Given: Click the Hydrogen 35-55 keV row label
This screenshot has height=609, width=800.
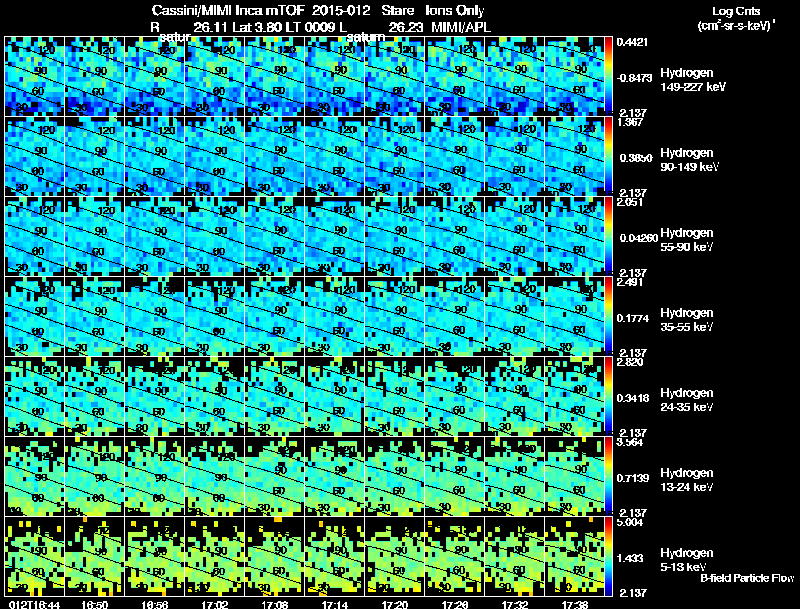Looking at the screenshot, I should pyautogui.click(x=687, y=320).
